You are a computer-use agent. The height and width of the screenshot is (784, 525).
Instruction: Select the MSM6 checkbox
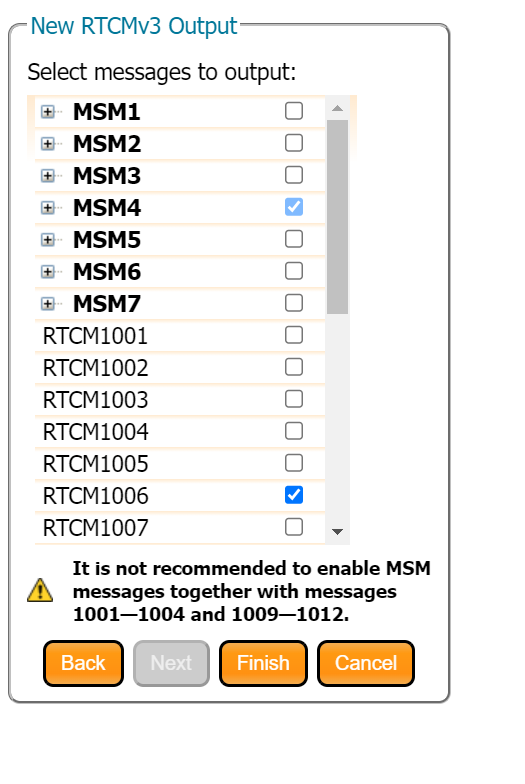tap(294, 271)
